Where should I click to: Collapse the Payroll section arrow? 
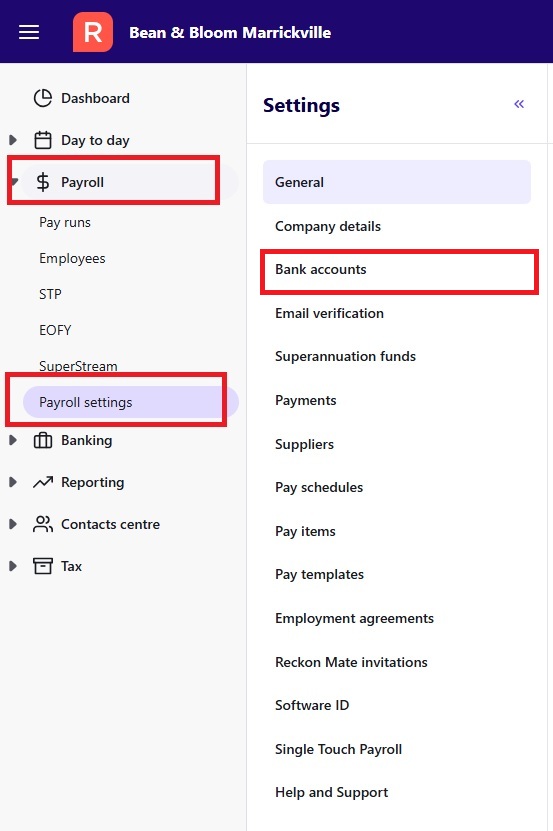pyautogui.click(x=14, y=182)
